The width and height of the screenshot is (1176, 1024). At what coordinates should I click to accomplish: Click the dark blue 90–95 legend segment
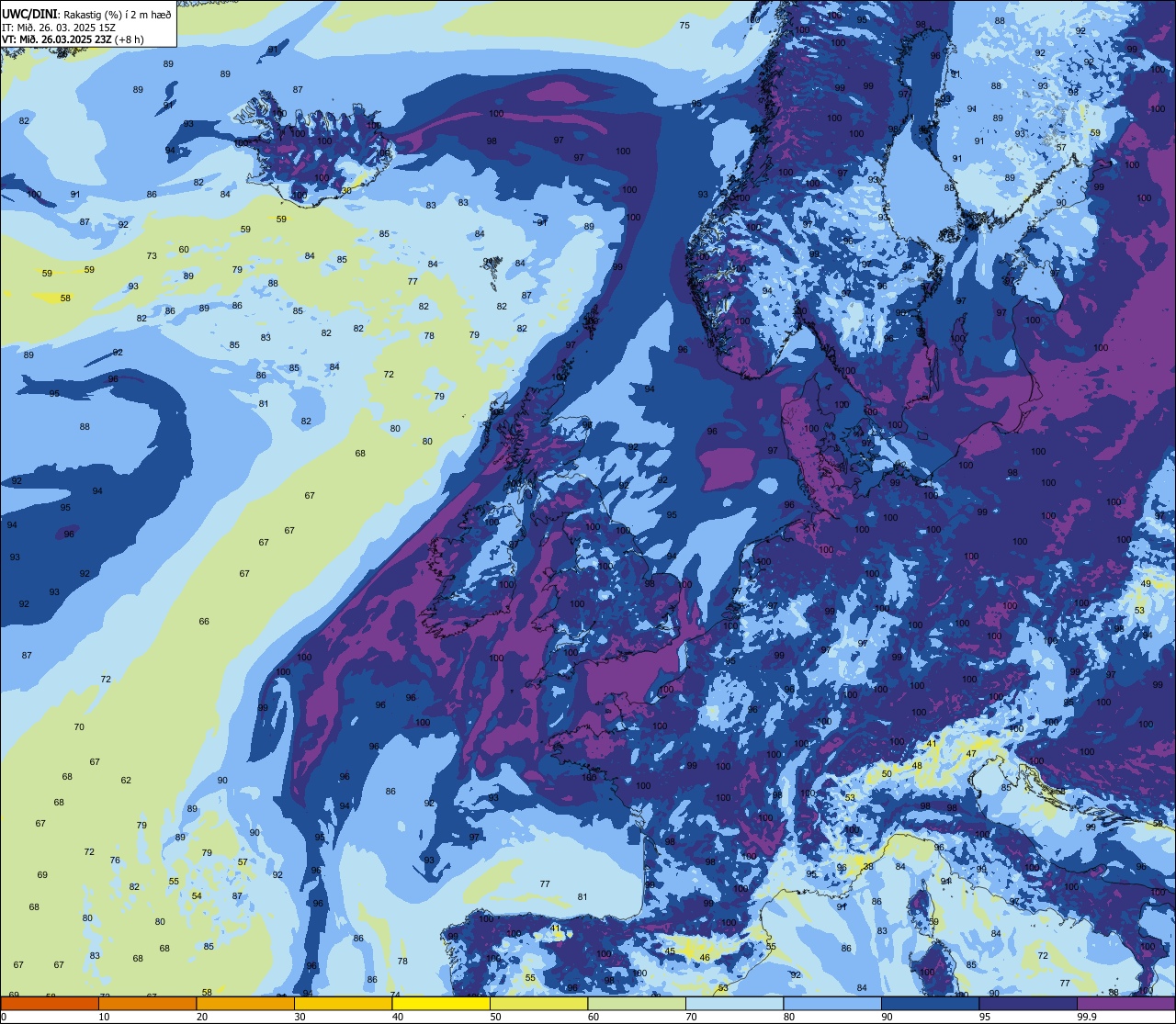pos(931,1004)
